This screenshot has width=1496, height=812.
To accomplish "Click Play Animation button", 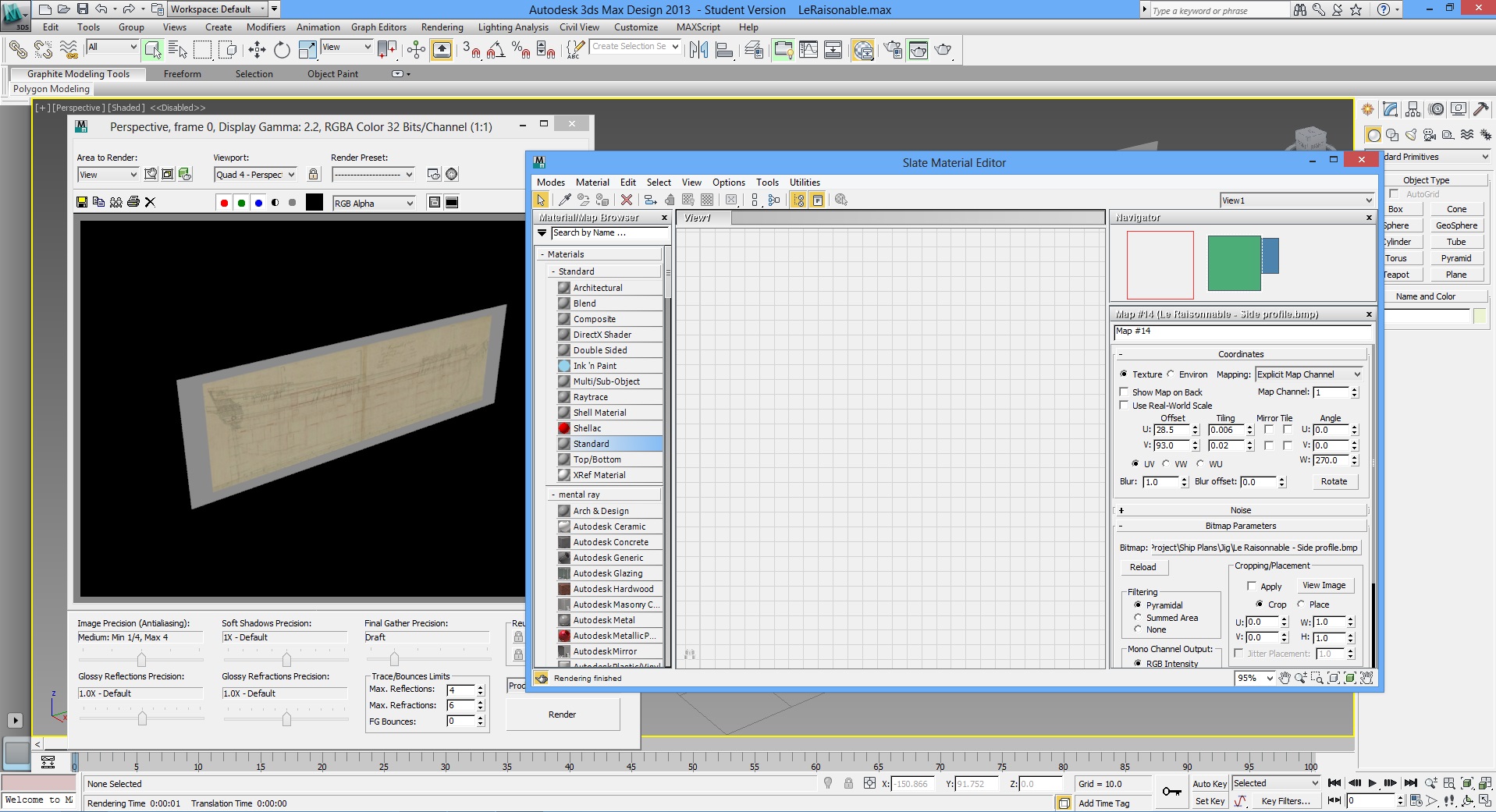I will pos(1372,782).
